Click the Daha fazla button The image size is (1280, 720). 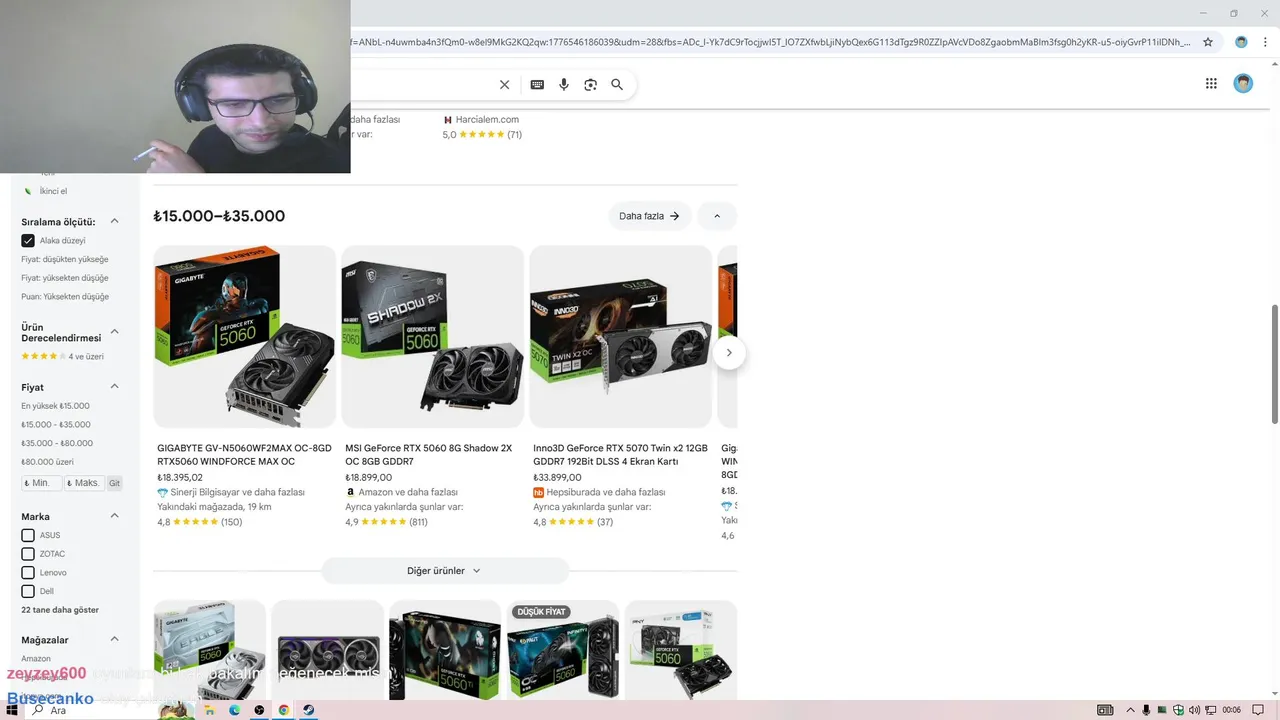coord(649,216)
